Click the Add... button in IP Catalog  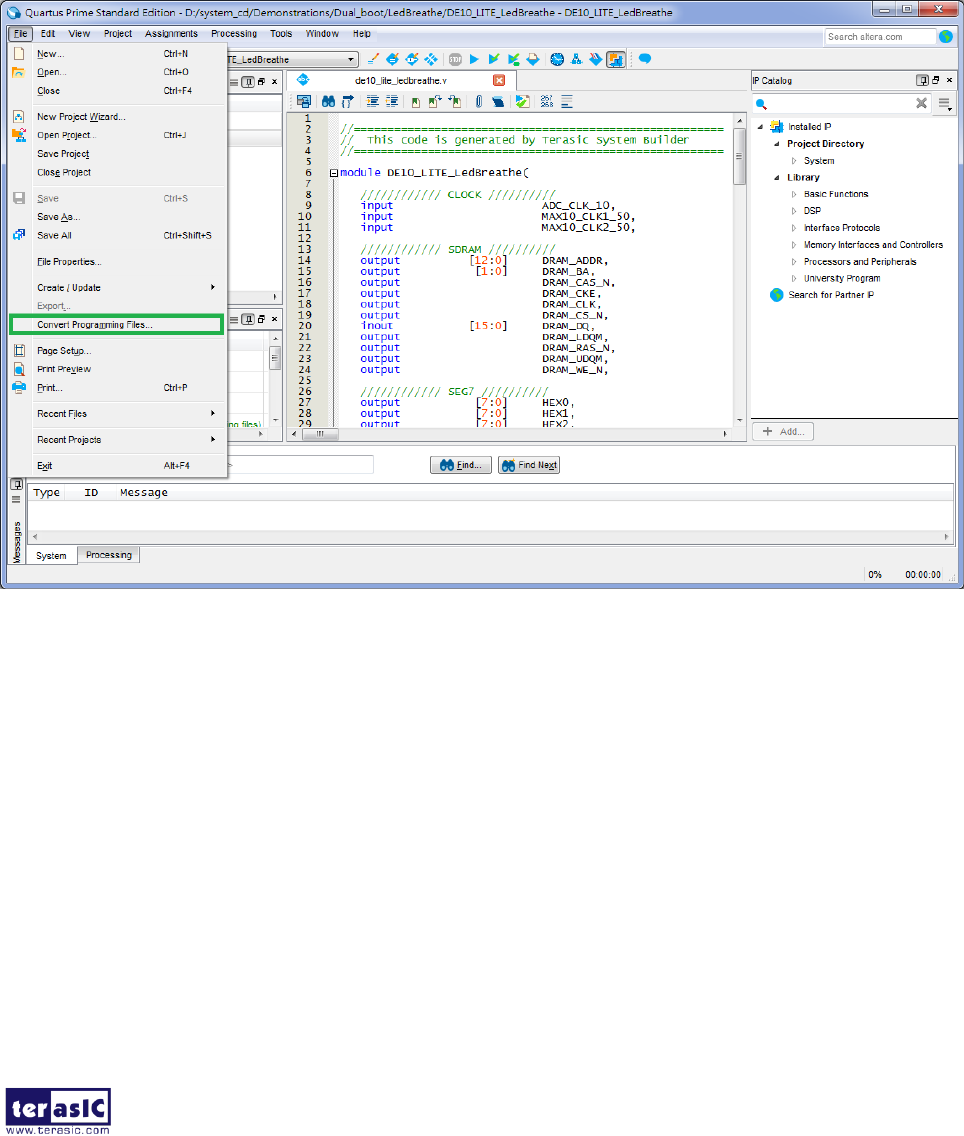point(783,431)
